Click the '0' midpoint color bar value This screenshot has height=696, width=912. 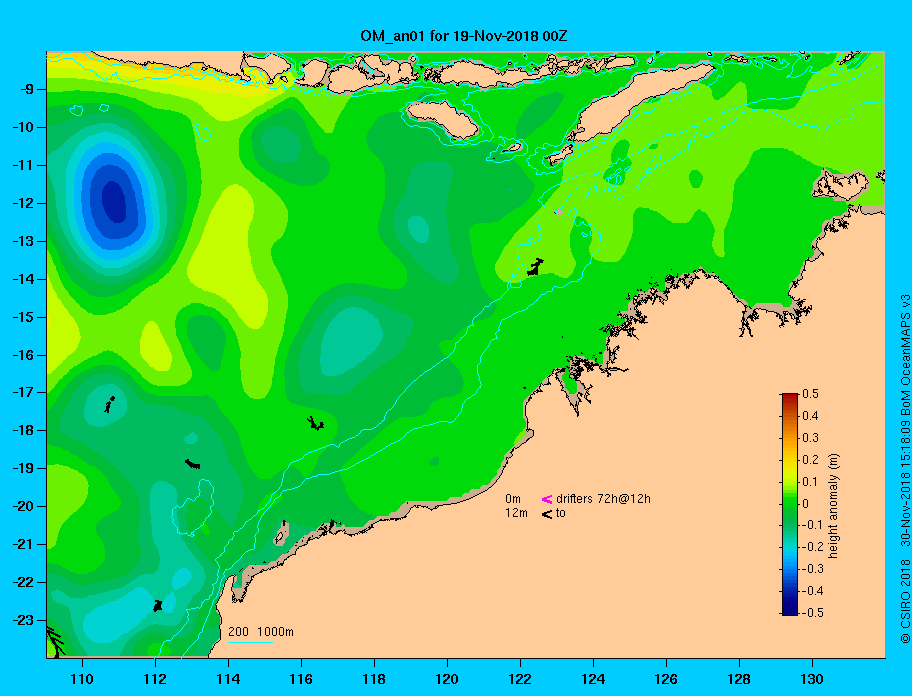pos(806,504)
